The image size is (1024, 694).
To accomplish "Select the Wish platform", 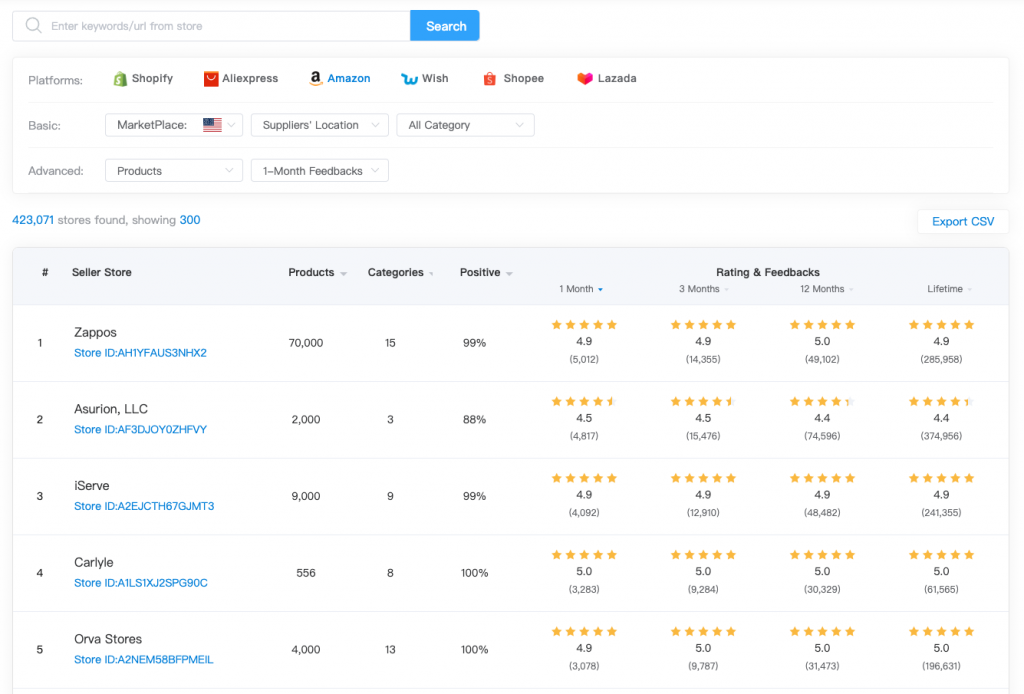I will [424, 78].
